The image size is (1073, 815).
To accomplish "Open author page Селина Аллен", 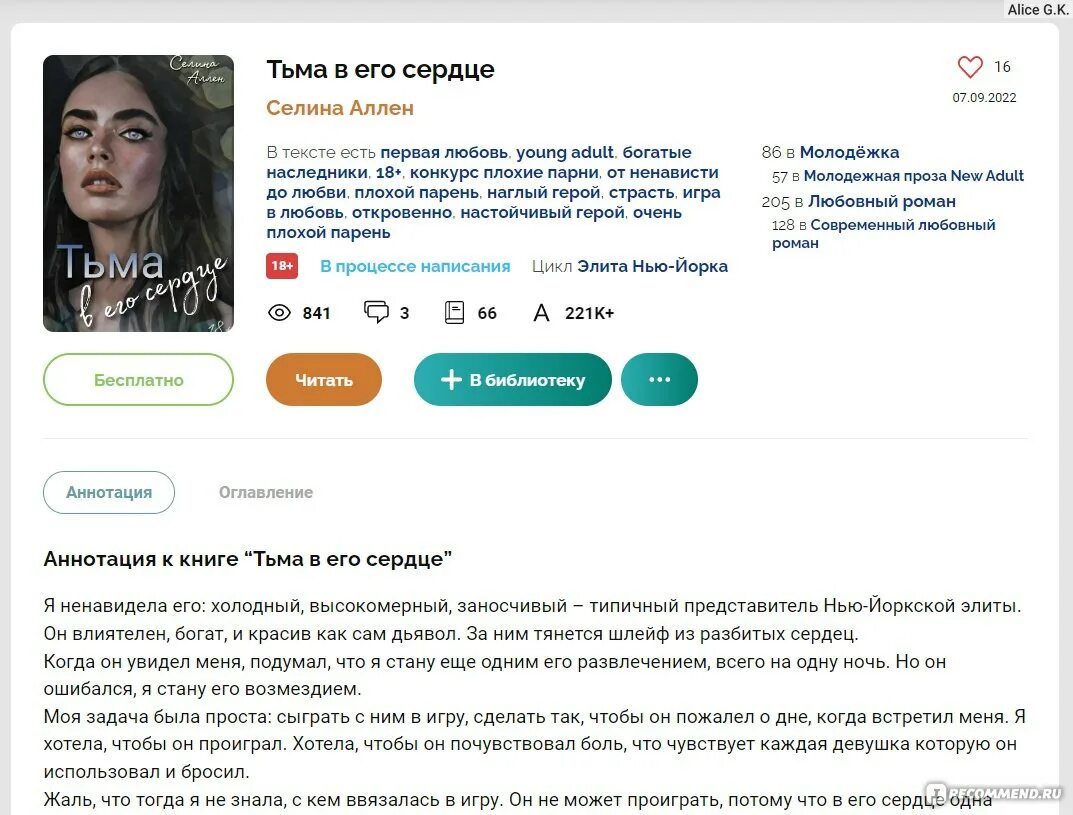I will click(x=340, y=108).
